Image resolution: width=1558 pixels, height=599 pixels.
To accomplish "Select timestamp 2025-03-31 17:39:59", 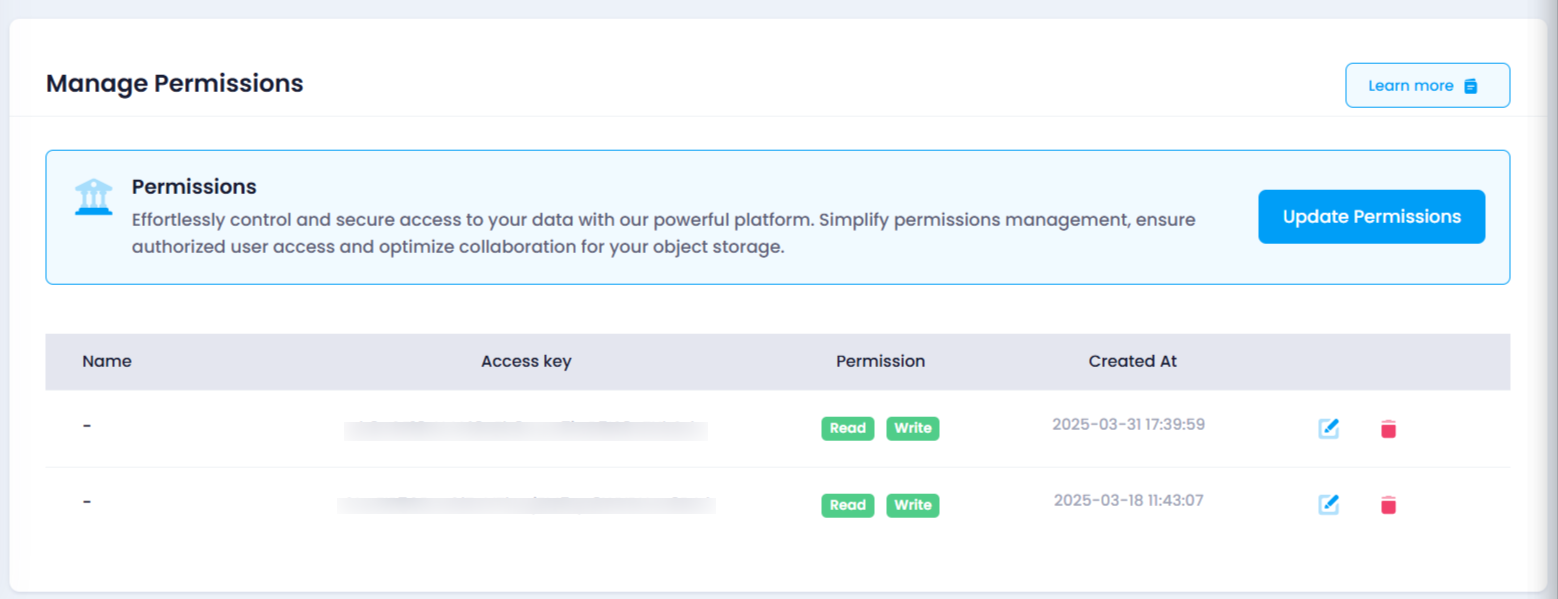I will coord(1128,424).
